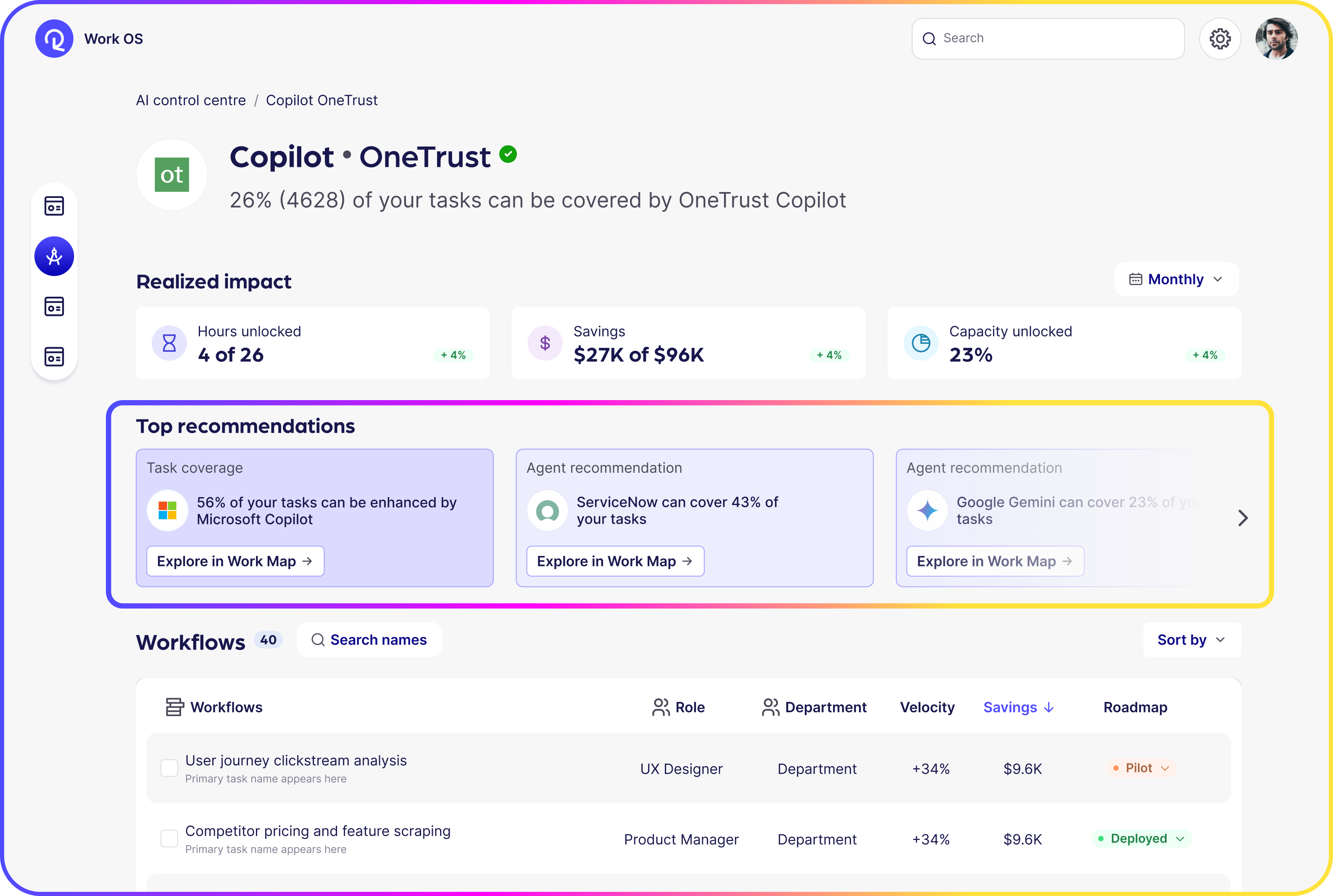The width and height of the screenshot is (1333, 896).
Task: Open the user profile avatar
Action: [x=1276, y=39]
